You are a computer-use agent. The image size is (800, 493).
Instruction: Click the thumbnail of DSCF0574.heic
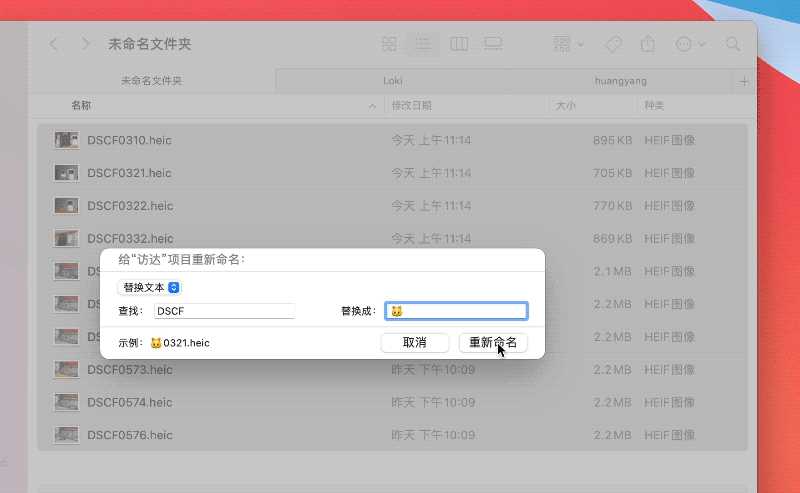[x=67, y=402]
